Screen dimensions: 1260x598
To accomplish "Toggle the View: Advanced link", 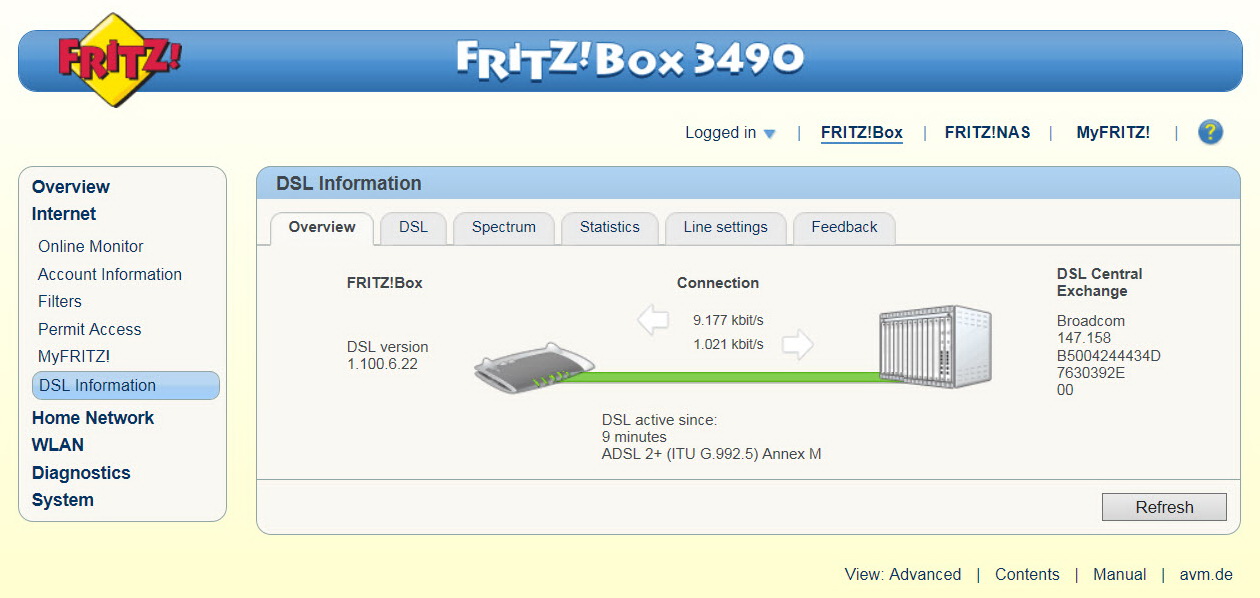I will pos(903,575).
